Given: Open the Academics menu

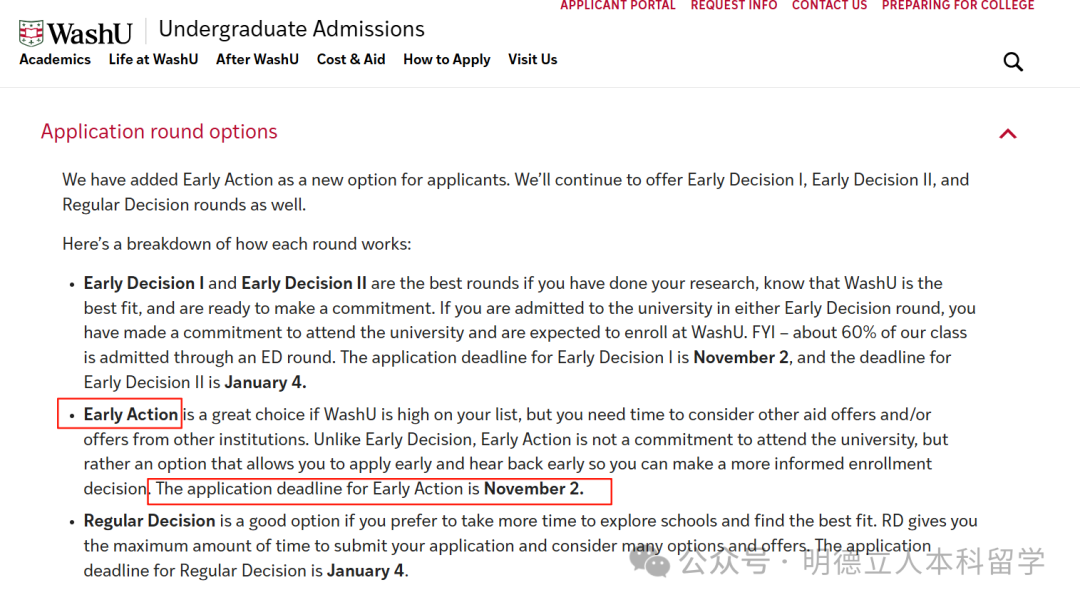Looking at the screenshot, I should pos(55,59).
